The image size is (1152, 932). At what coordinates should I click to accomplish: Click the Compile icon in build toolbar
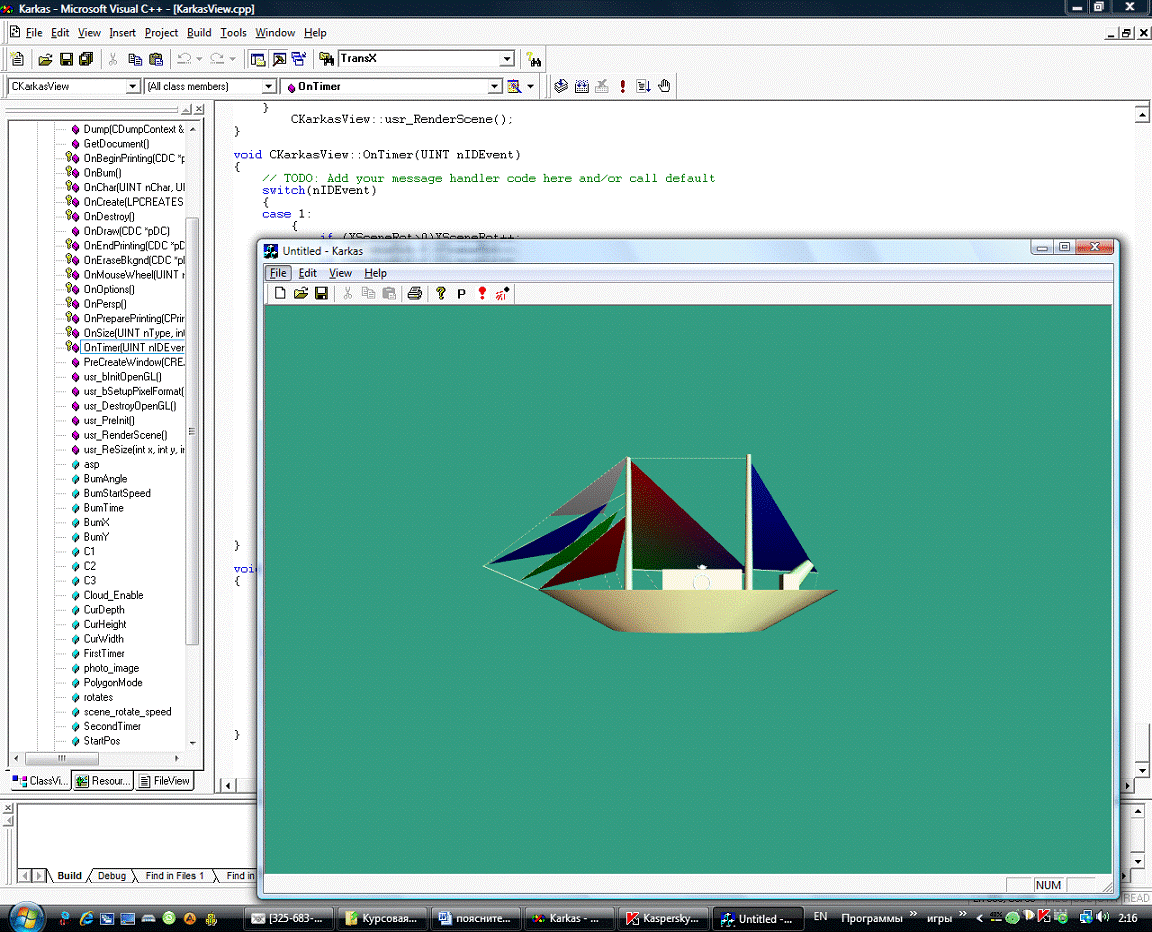point(562,87)
